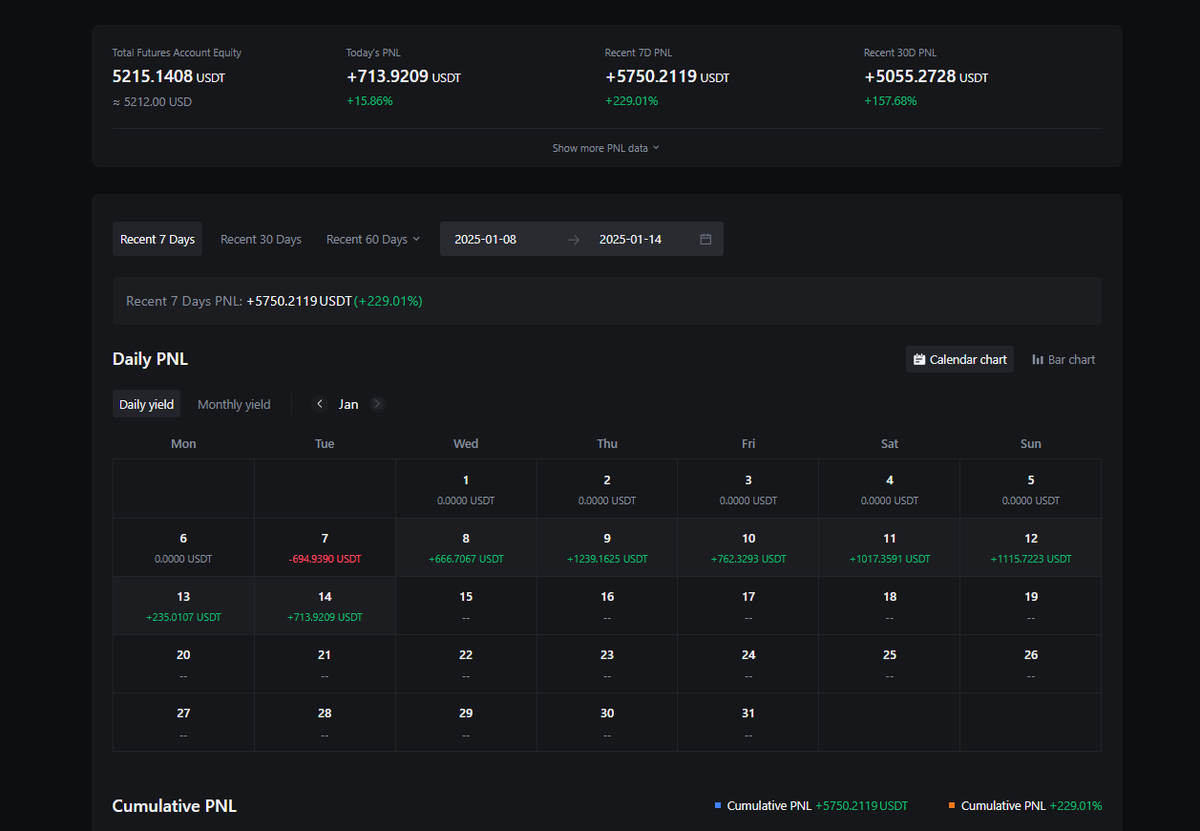
Task: Go to previous month arrow
Action: click(320, 404)
